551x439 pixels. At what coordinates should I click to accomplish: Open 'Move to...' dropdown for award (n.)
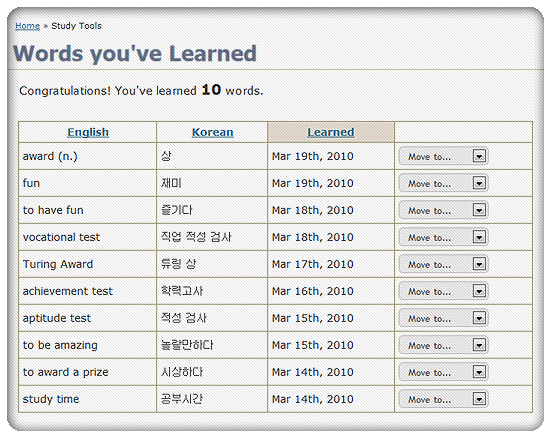pyautogui.click(x=443, y=156)
